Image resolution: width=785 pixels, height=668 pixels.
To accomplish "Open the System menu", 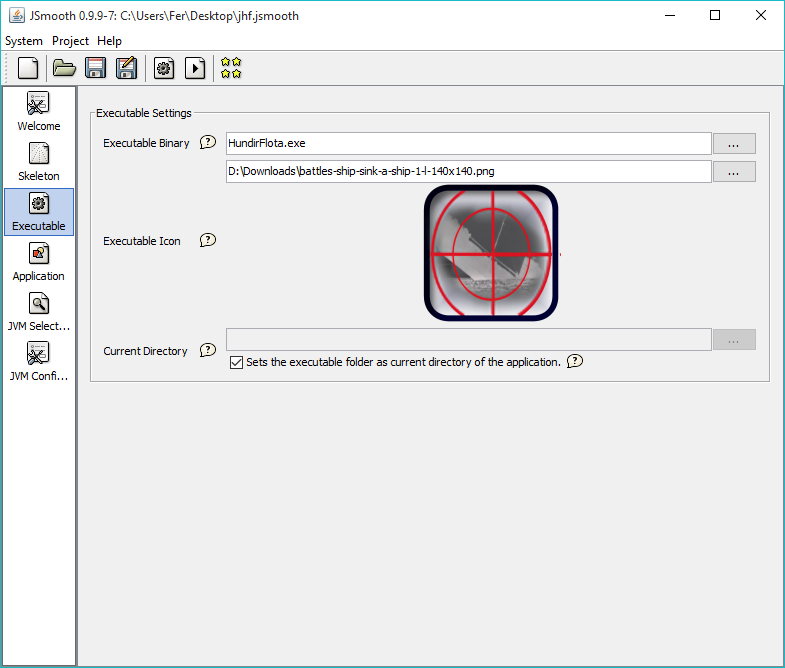I will [24, 41].
